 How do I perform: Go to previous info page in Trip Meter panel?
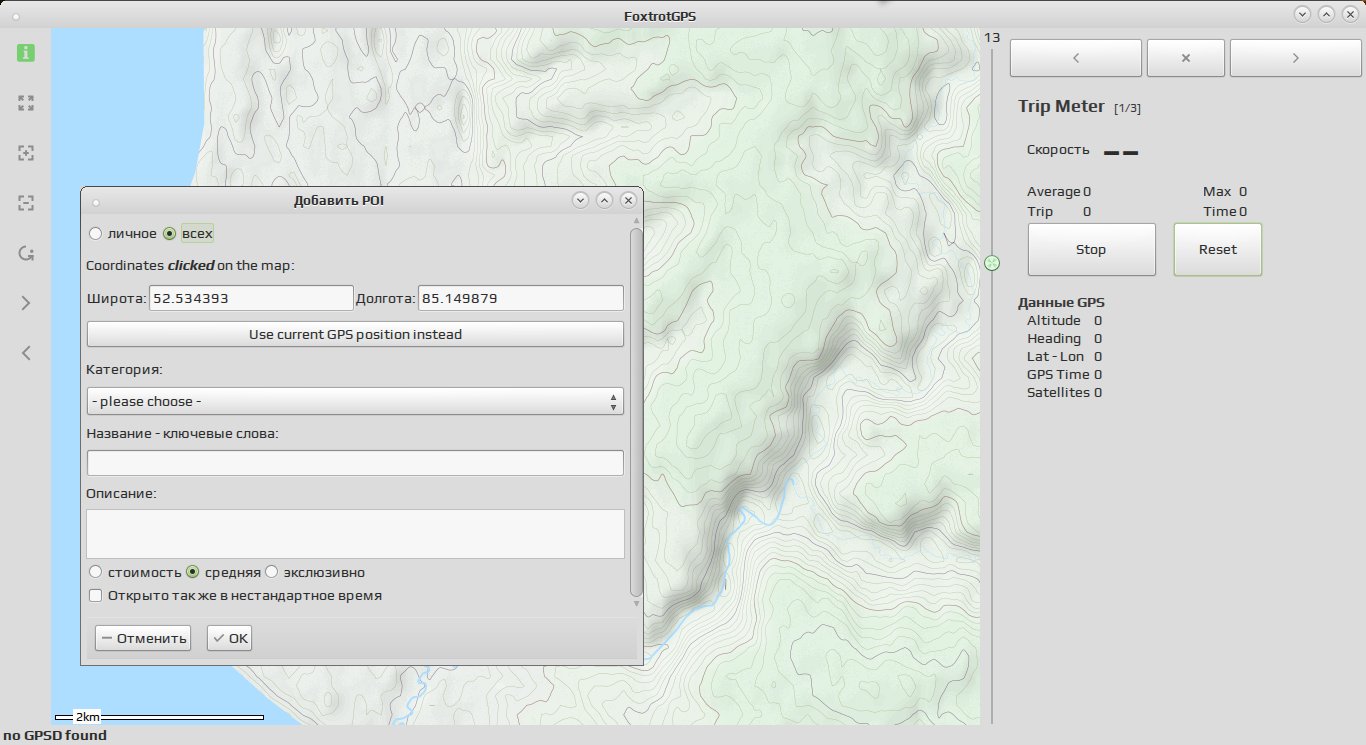coord(1076,58)
